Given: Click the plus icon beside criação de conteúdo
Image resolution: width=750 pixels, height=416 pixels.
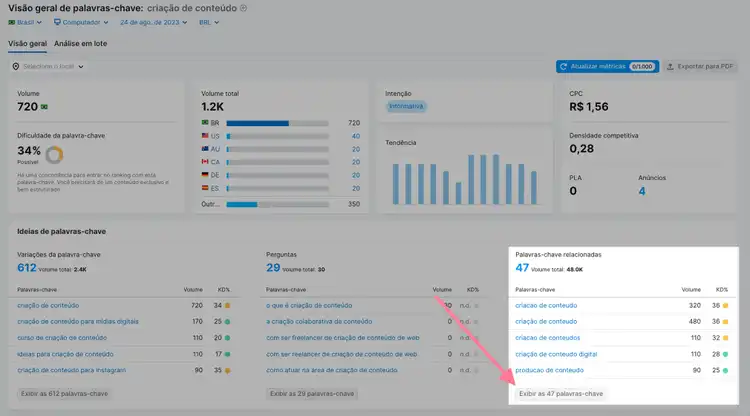Looking at the screenshot, I should tap(243, 8).
